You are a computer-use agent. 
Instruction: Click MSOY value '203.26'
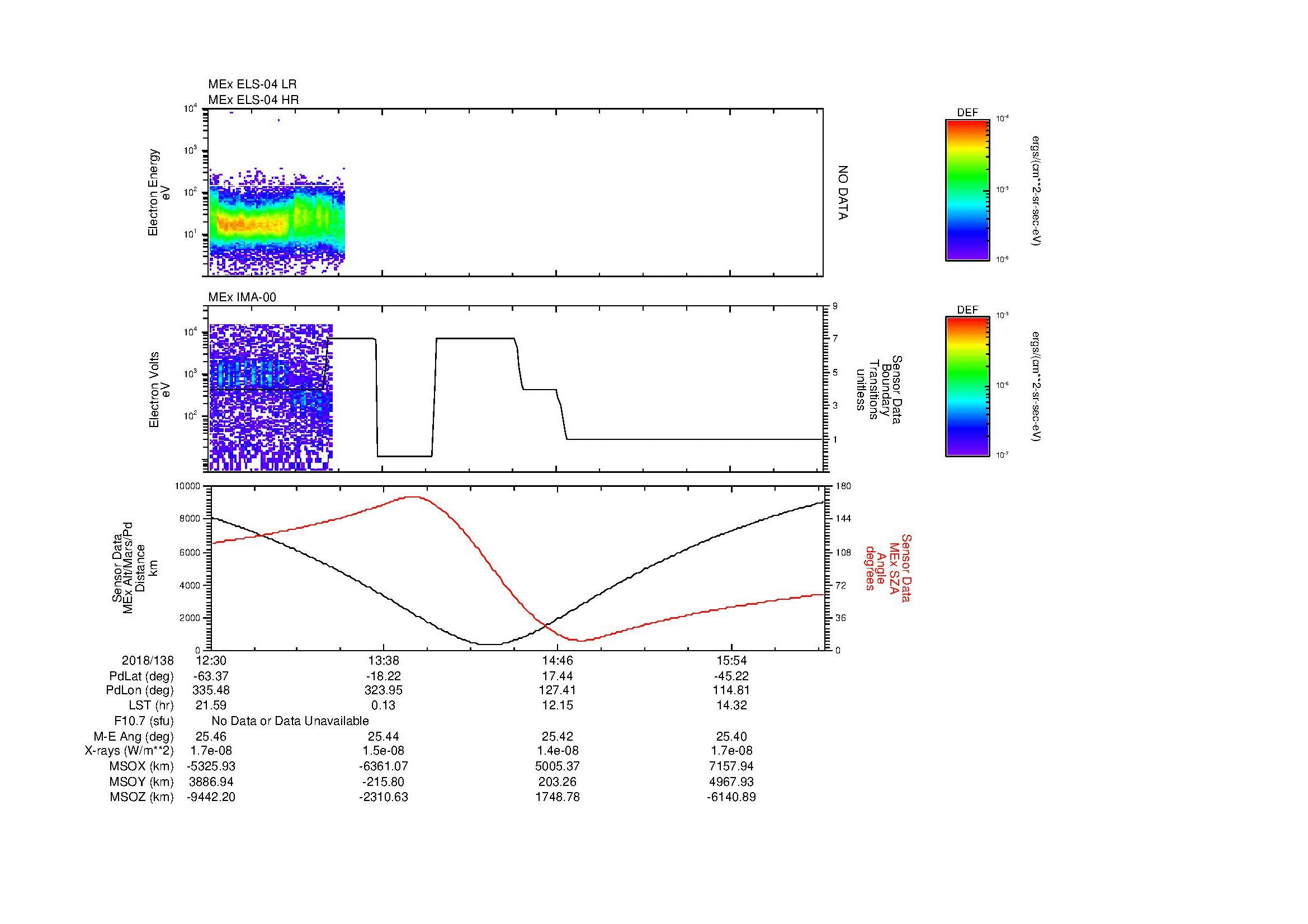558,781
